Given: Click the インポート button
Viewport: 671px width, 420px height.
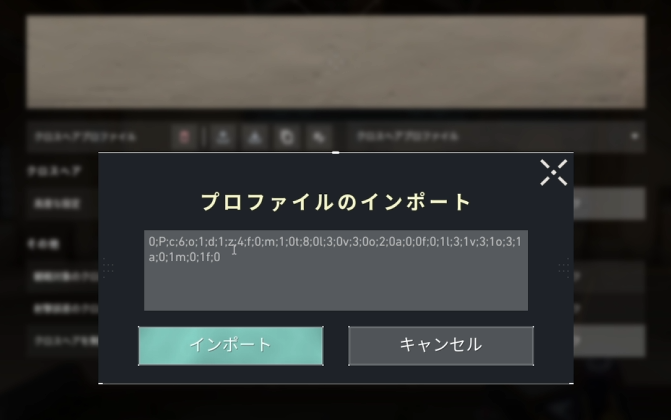Looking at the screenshot, I should (231, 346).
